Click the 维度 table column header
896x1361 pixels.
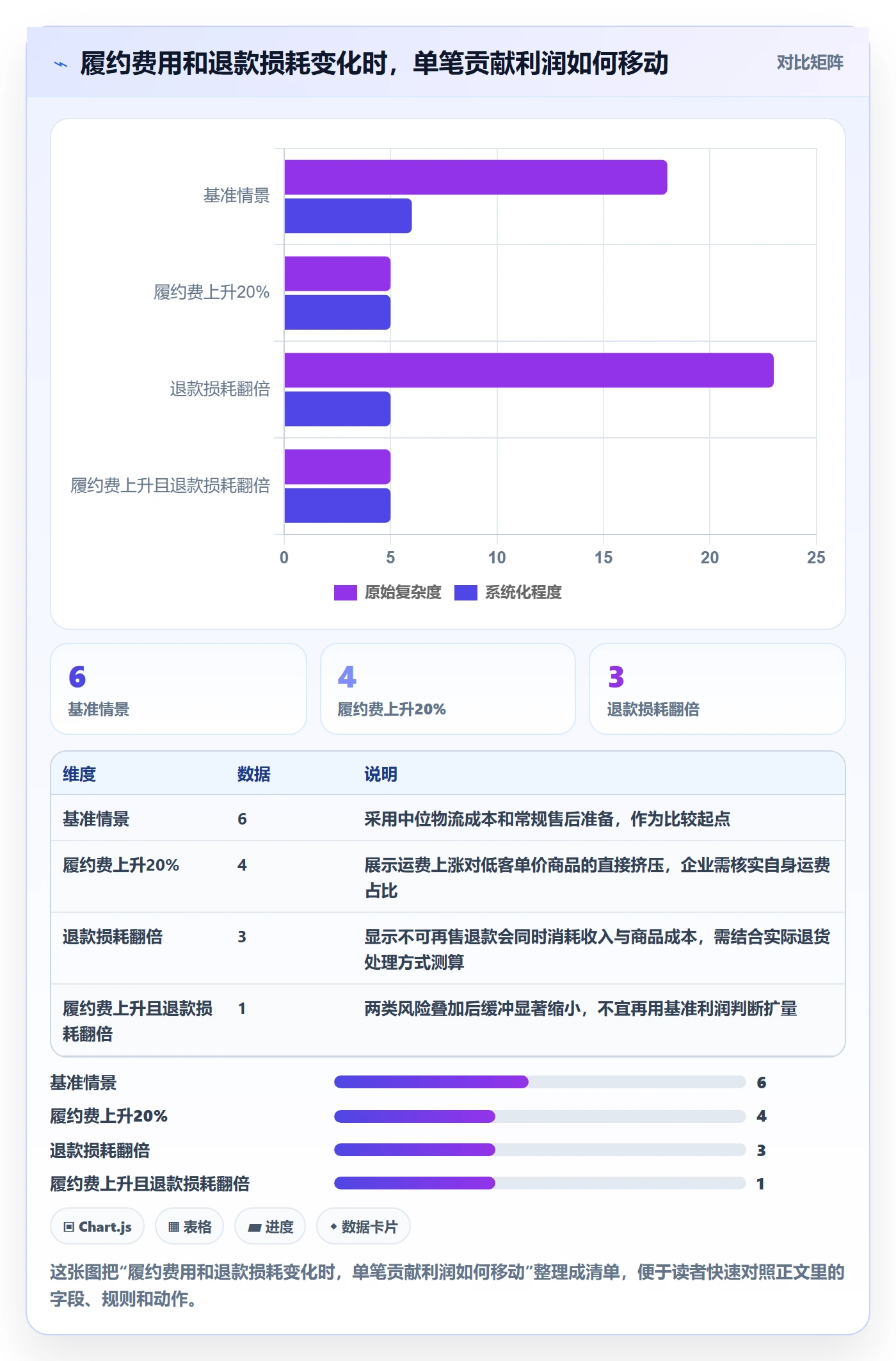pyautogui.click(x=79, y=774)
